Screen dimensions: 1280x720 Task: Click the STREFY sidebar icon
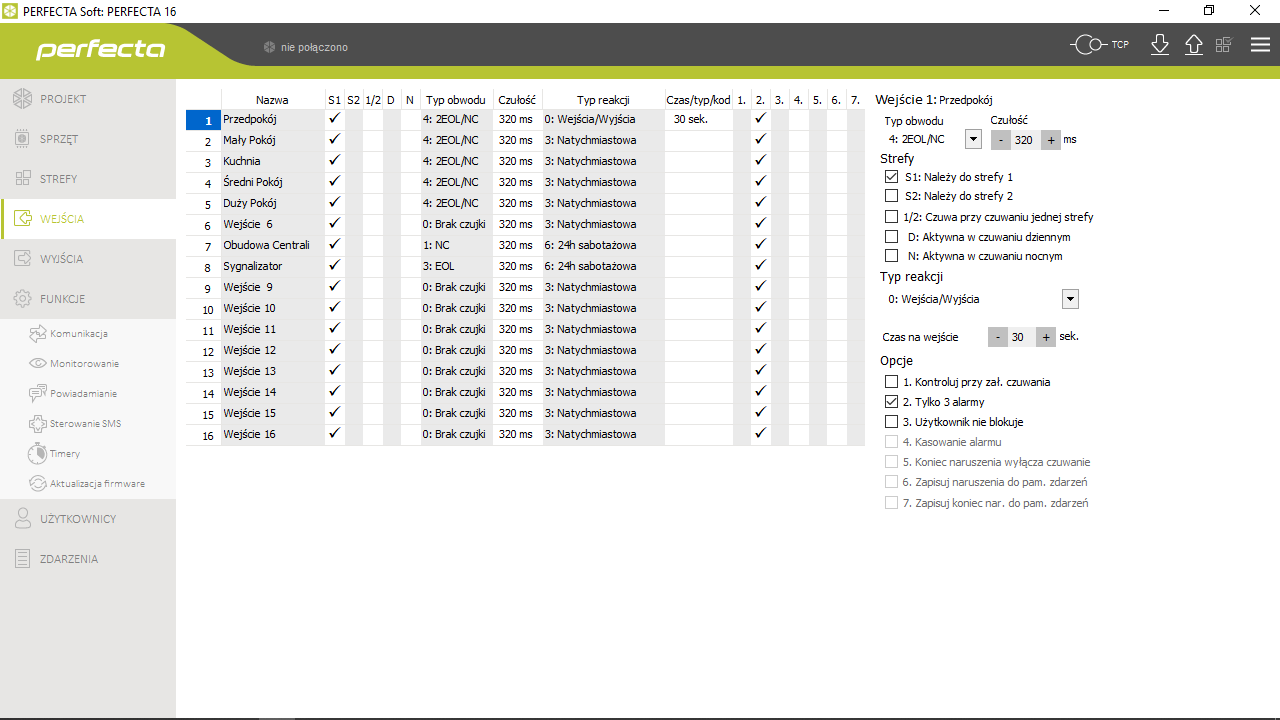tap(23, 179)
